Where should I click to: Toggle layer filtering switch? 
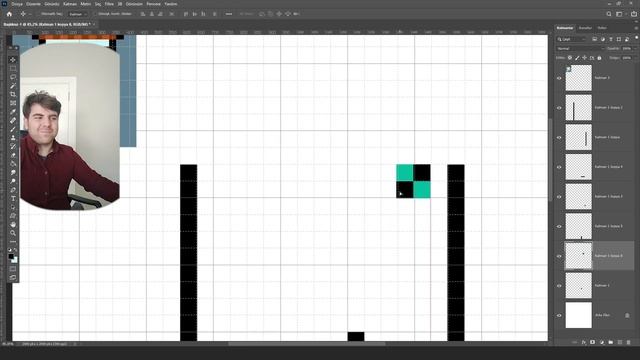pyautogui.click(x=636, y=37)
